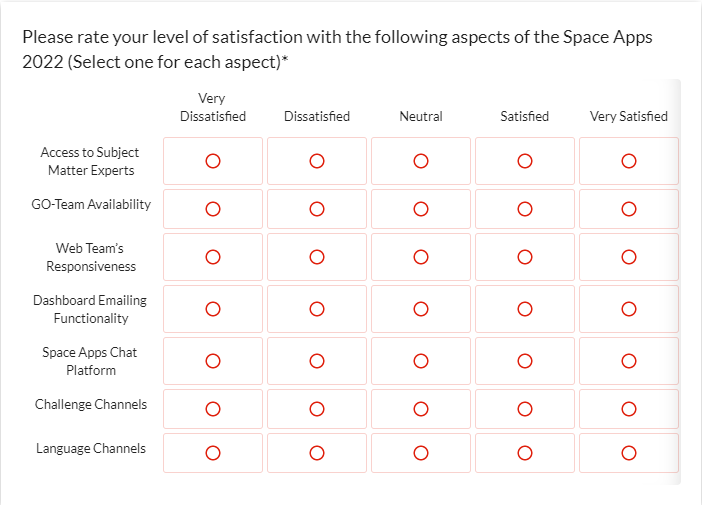Select Neutral for Web Team's Responsiveness
The width and height of the screenshot is (702, 505).
point(421,257)
